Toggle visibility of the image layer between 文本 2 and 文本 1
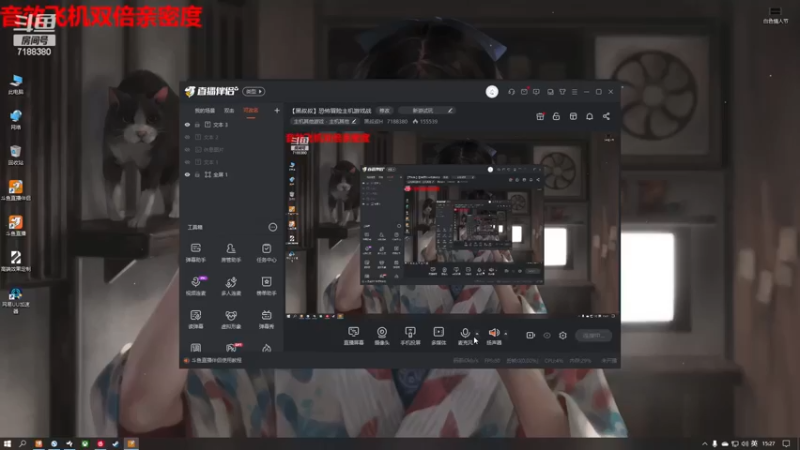This screenshot has width=800, height=450. coord(187,149)
